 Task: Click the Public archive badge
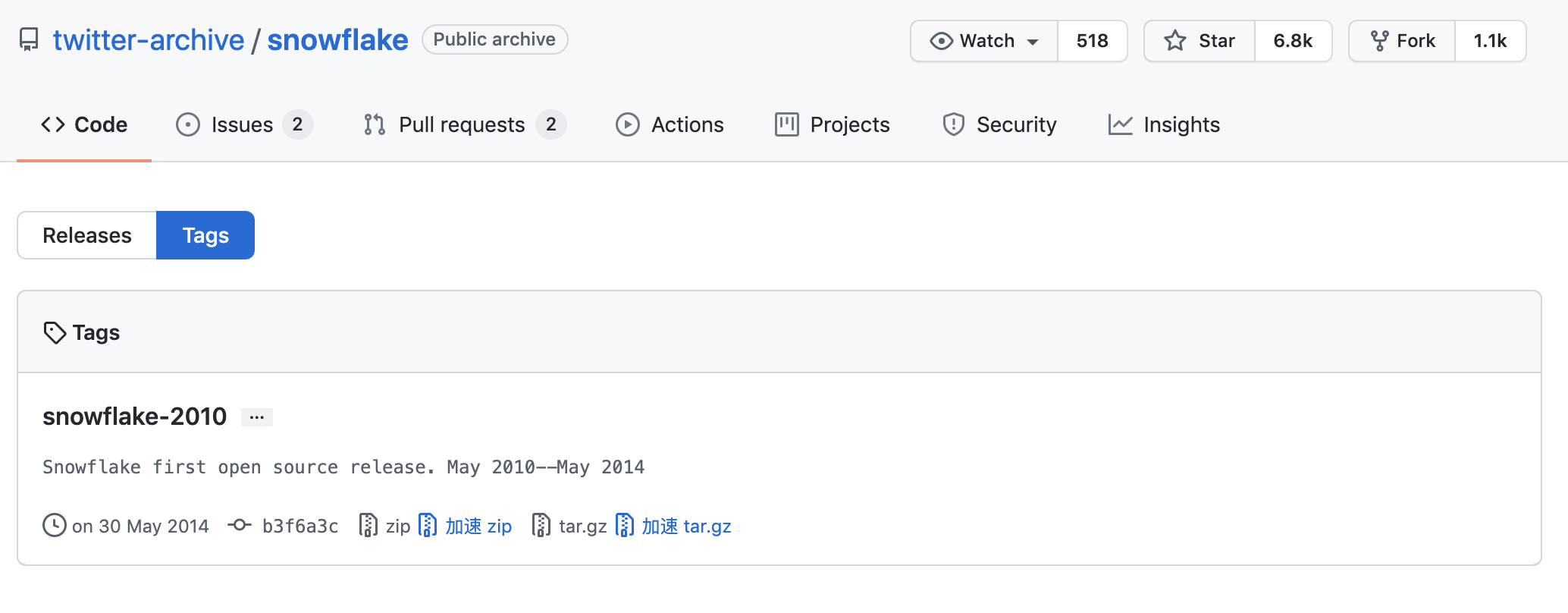494,39
